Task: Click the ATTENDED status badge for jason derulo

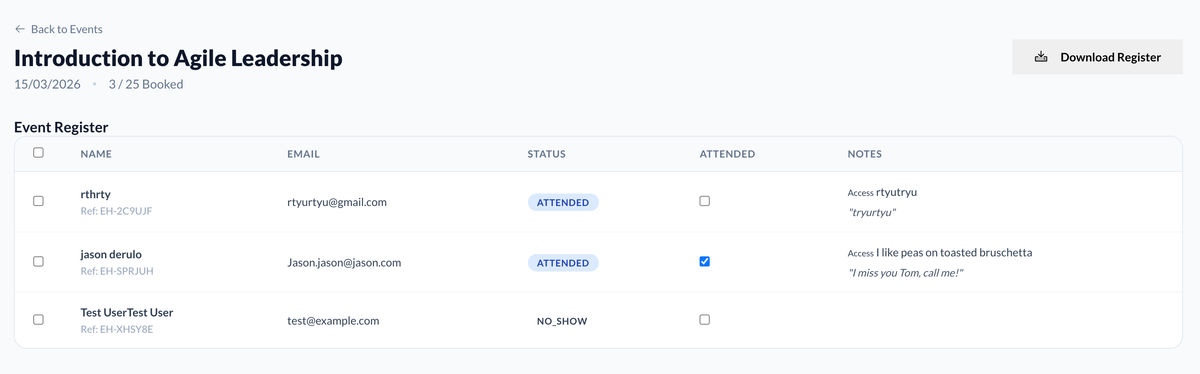Action: pyautogui.click(x=563, y=263)
